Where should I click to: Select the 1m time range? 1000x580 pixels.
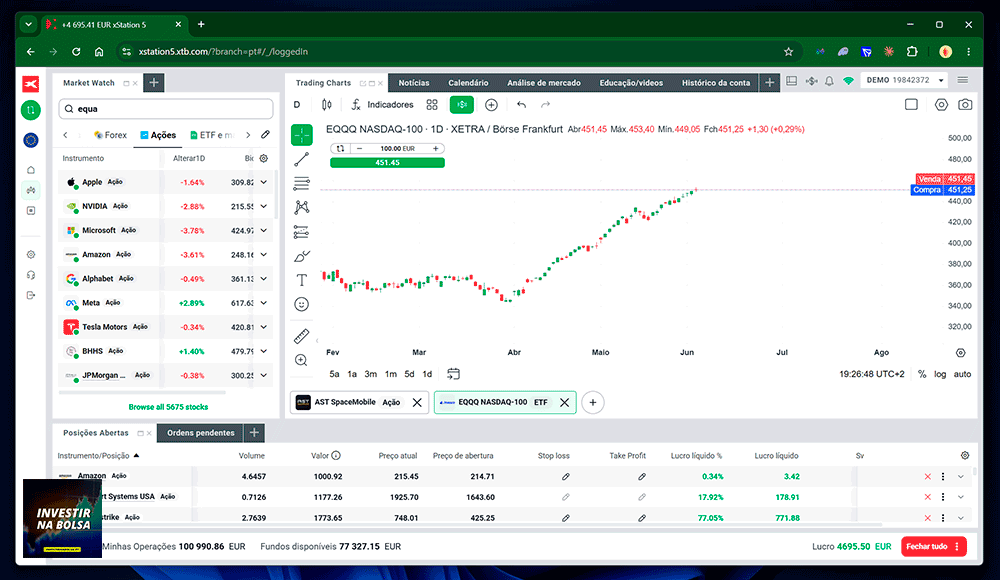(x=391, y=375)
